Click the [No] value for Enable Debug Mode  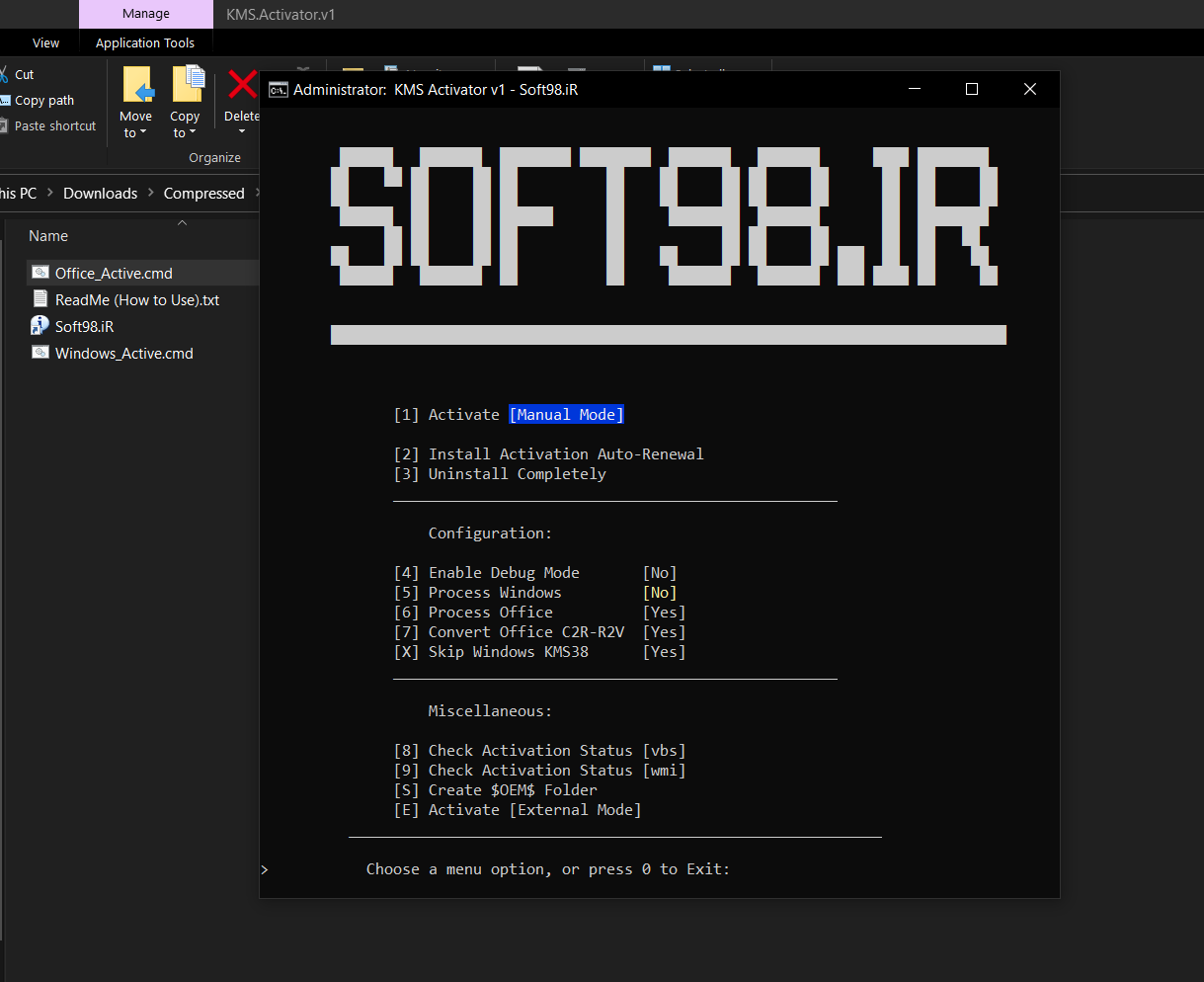coord(660,573)
